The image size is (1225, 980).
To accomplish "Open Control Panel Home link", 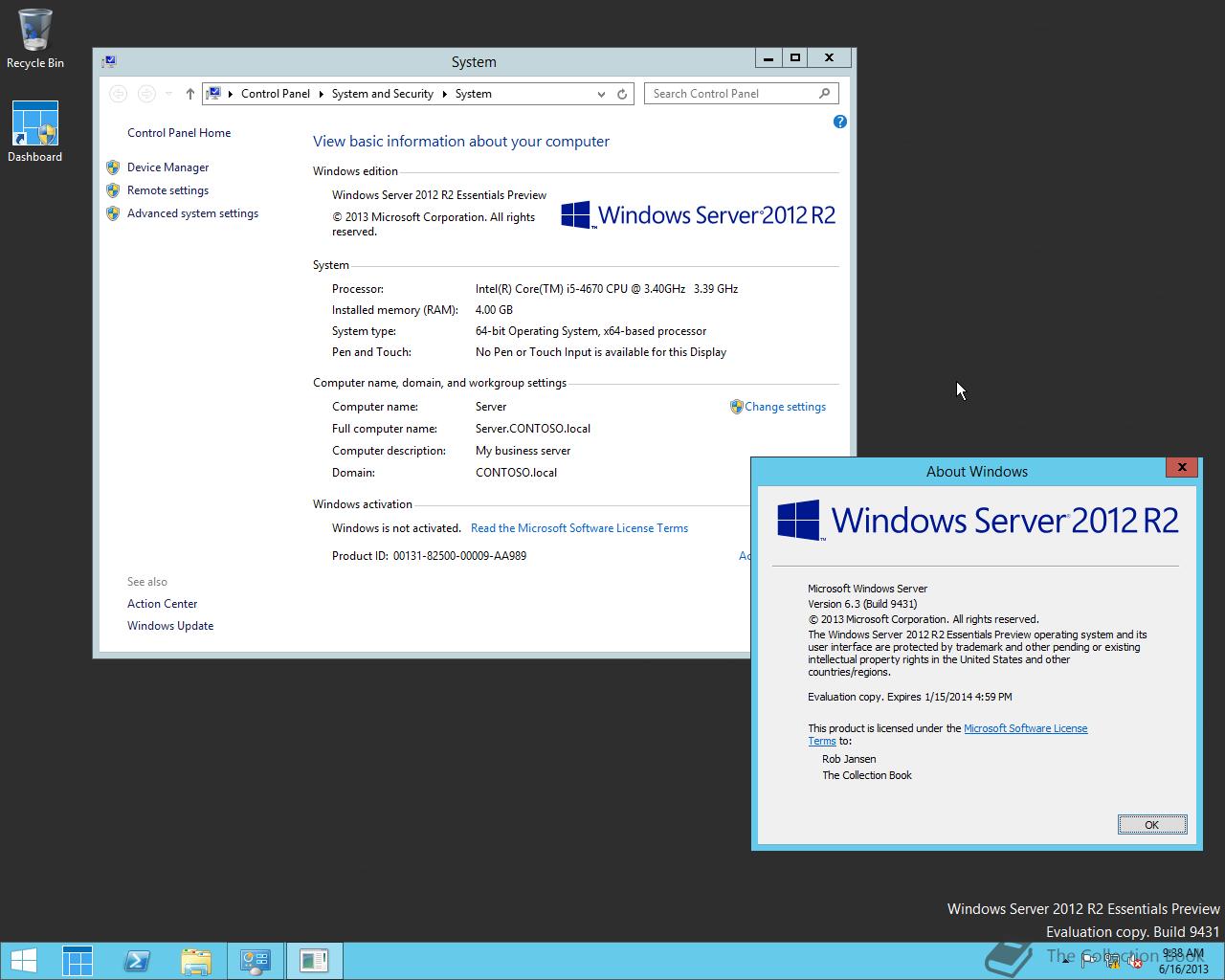I will (x=179, y=133).
